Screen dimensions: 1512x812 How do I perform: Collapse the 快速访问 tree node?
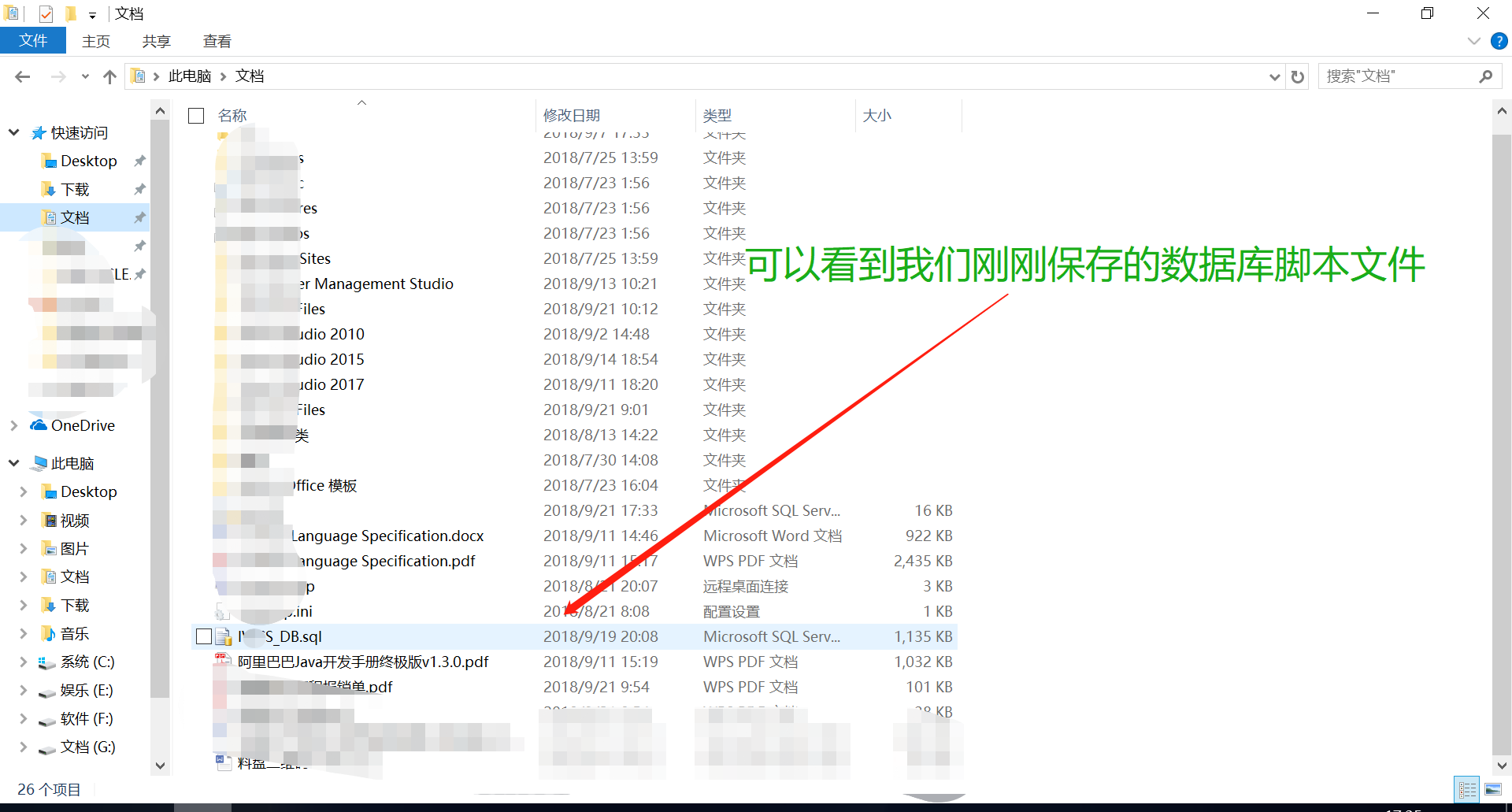13,133
